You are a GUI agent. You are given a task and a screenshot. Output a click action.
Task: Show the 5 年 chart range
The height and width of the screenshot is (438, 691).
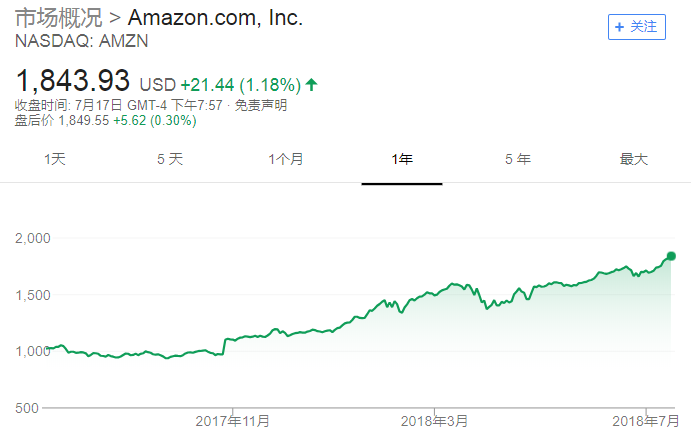[x=517, y=159]
